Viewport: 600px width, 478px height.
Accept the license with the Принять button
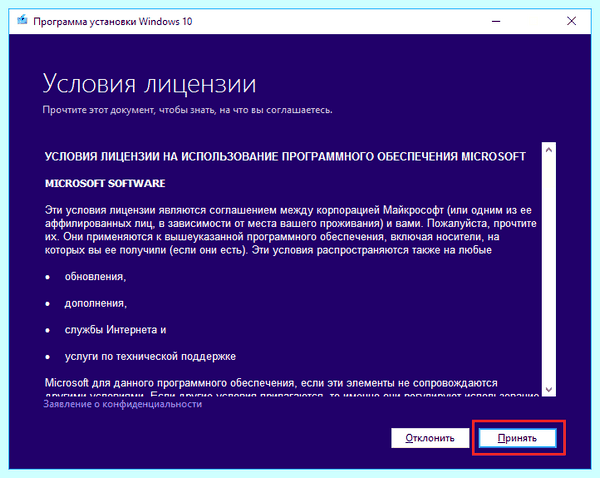point(517,438)
